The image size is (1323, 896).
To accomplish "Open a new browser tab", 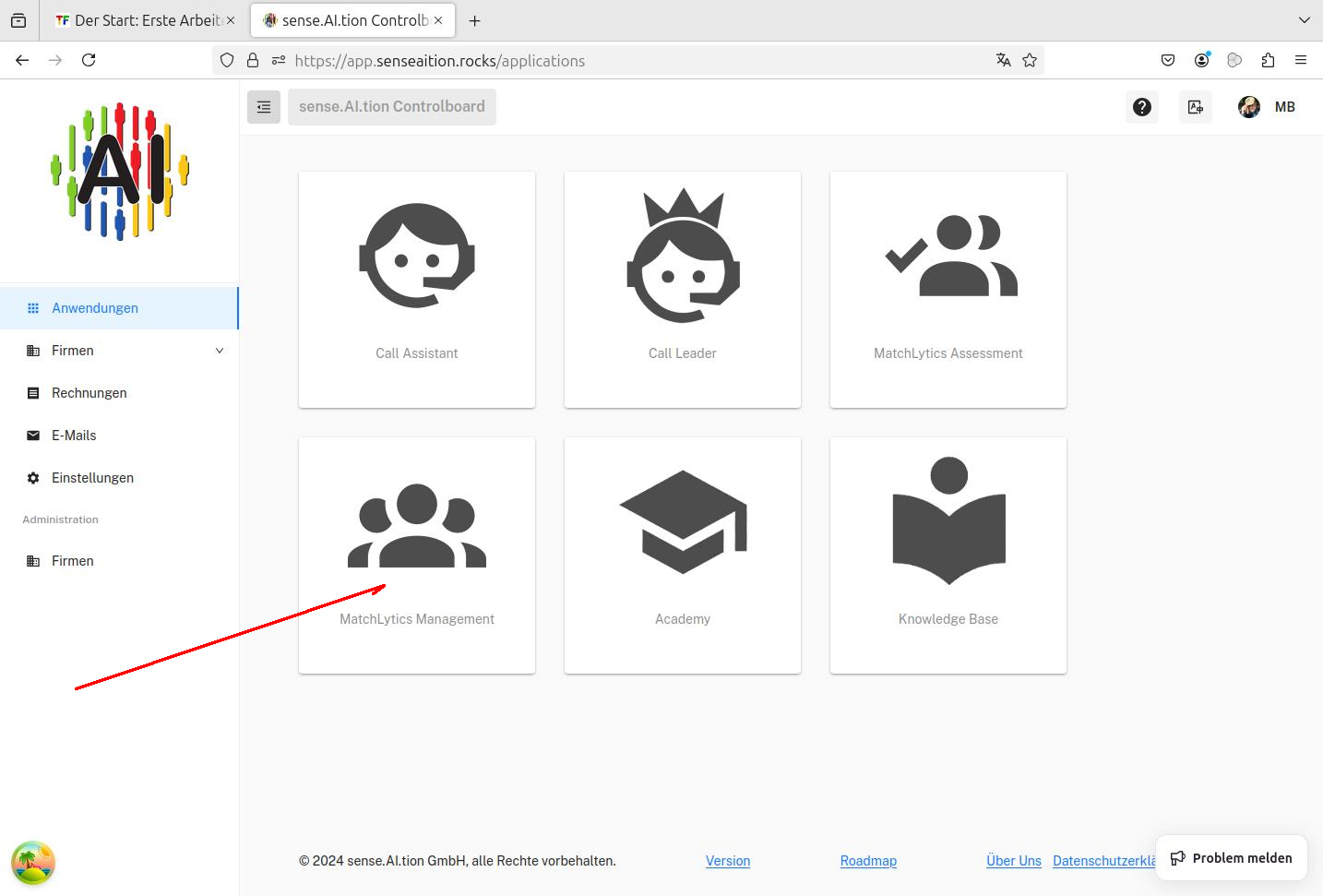I will tap(475, 20).
